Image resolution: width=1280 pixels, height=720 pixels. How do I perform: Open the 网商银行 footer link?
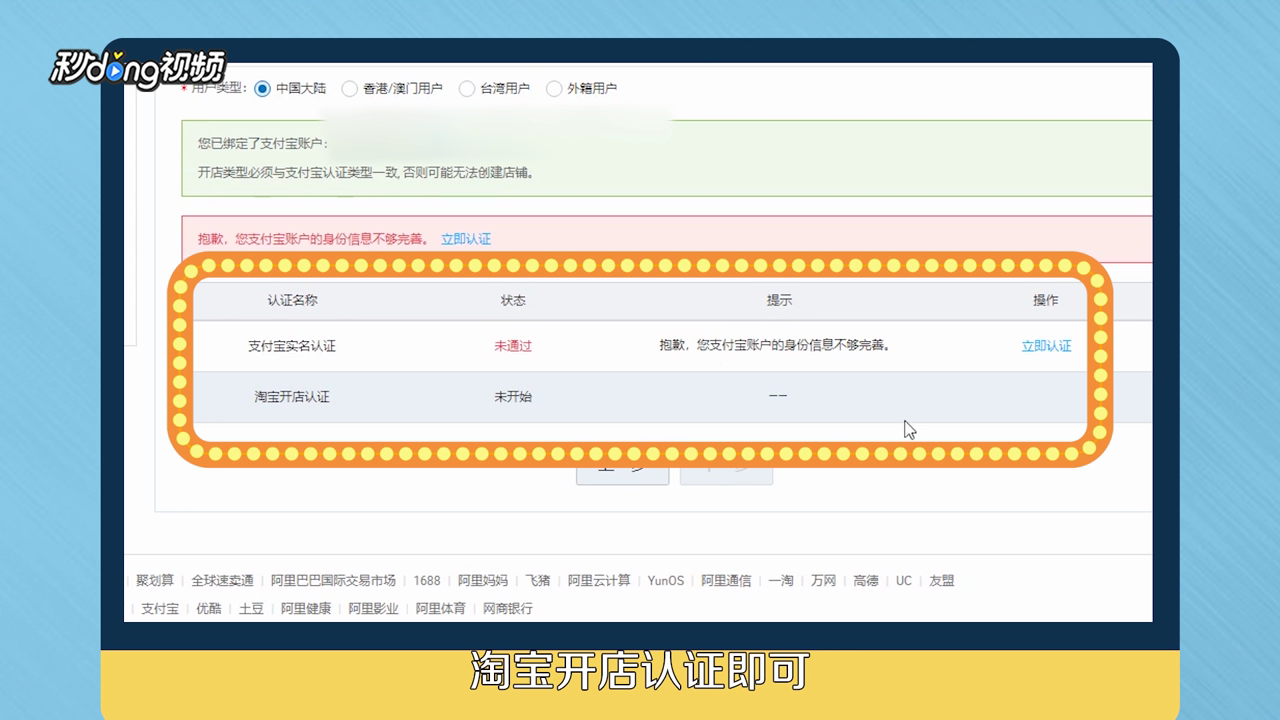pos(508,608)
